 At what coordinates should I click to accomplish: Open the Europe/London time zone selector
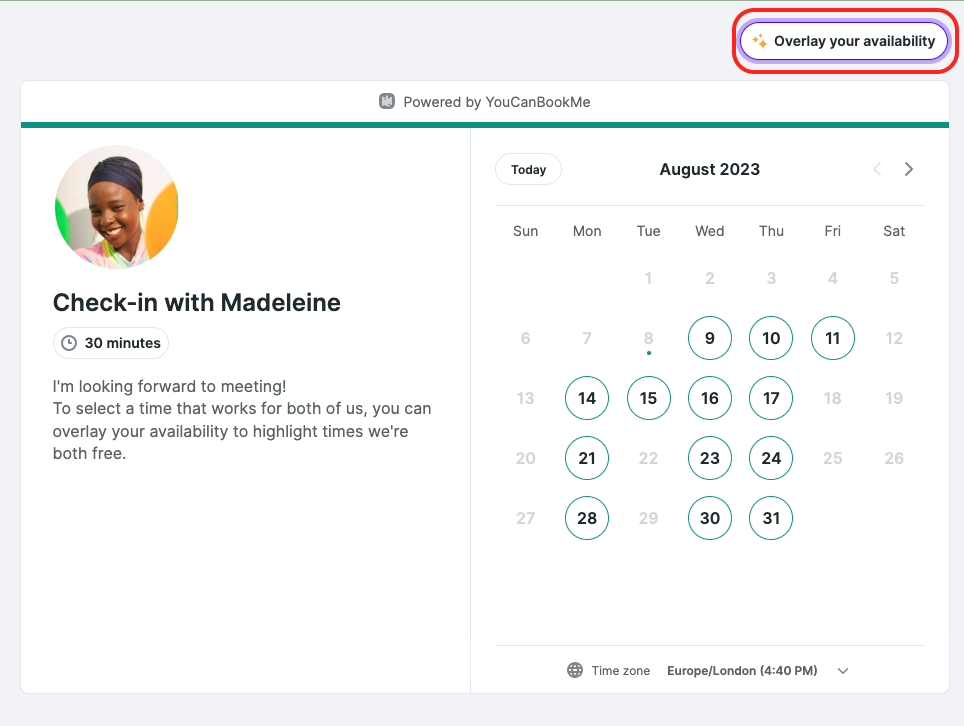pyautogui.click(x=741, y=671)
